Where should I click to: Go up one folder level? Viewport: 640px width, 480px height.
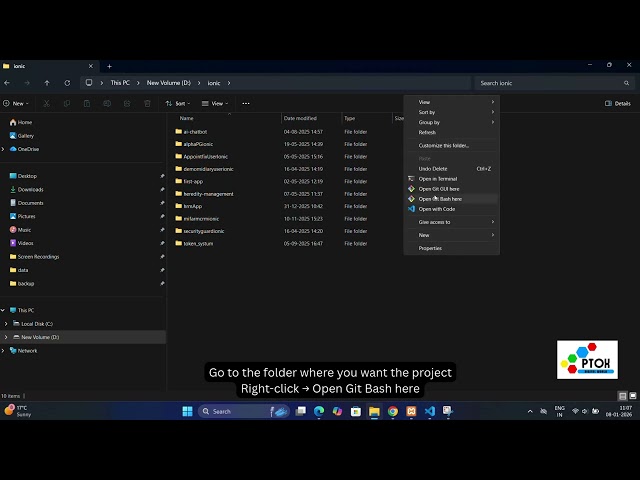tap(47, 83)
